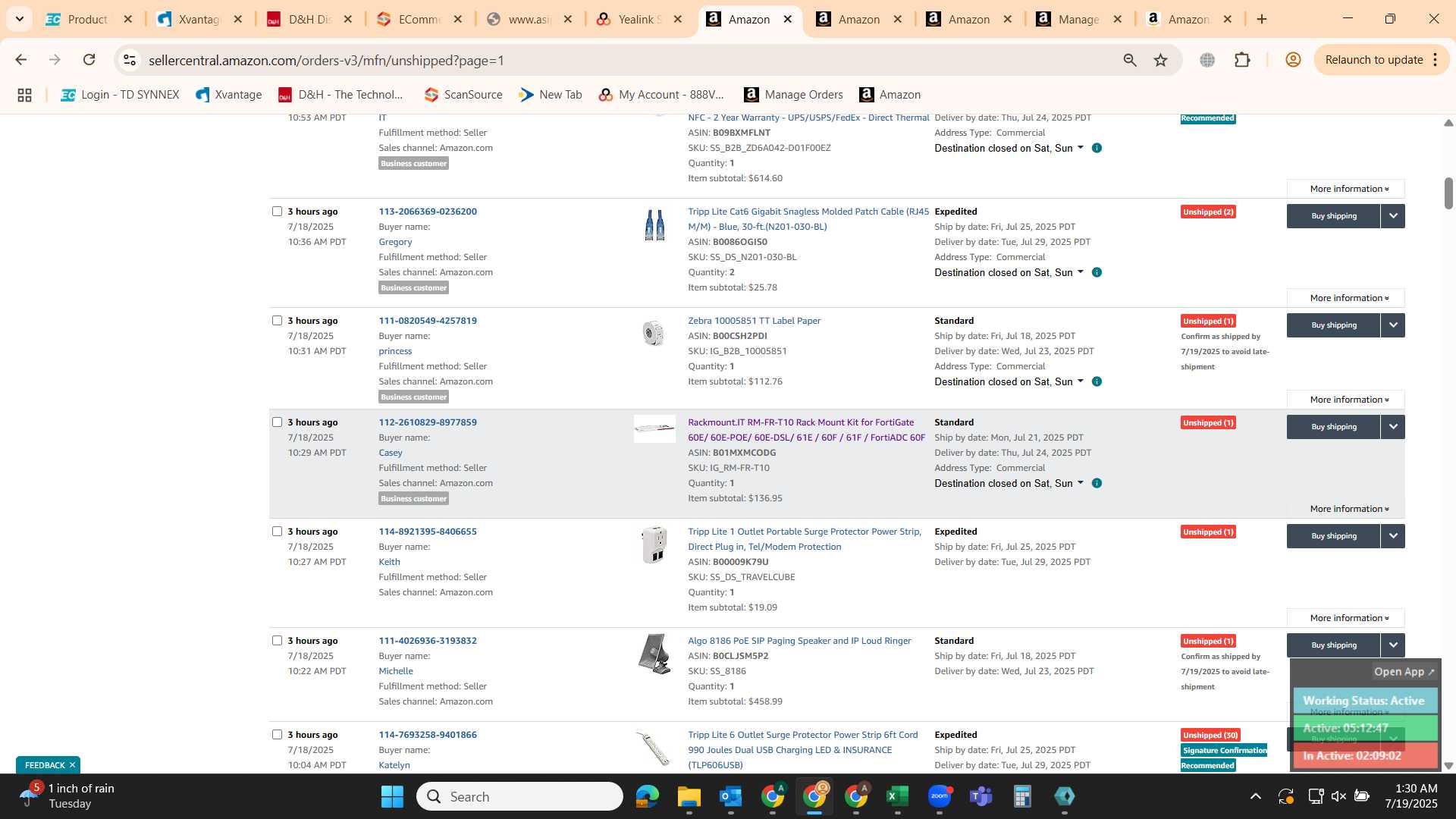Open the apps grid in bookmarks bar
This screenshot has height=819, width=1456.
(24, 95)
